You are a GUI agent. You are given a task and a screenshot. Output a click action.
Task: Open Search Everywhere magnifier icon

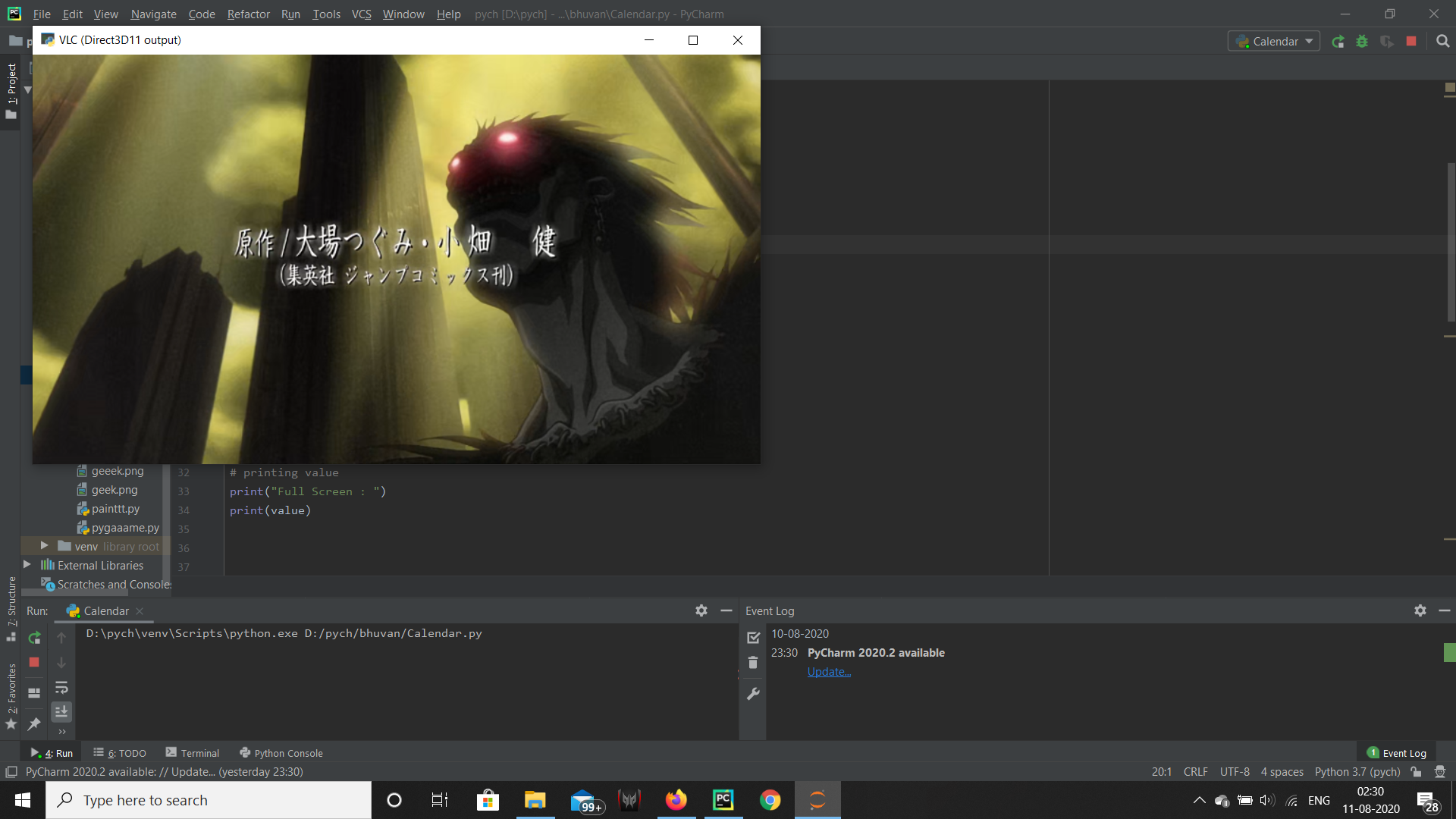pos(1442,42)
